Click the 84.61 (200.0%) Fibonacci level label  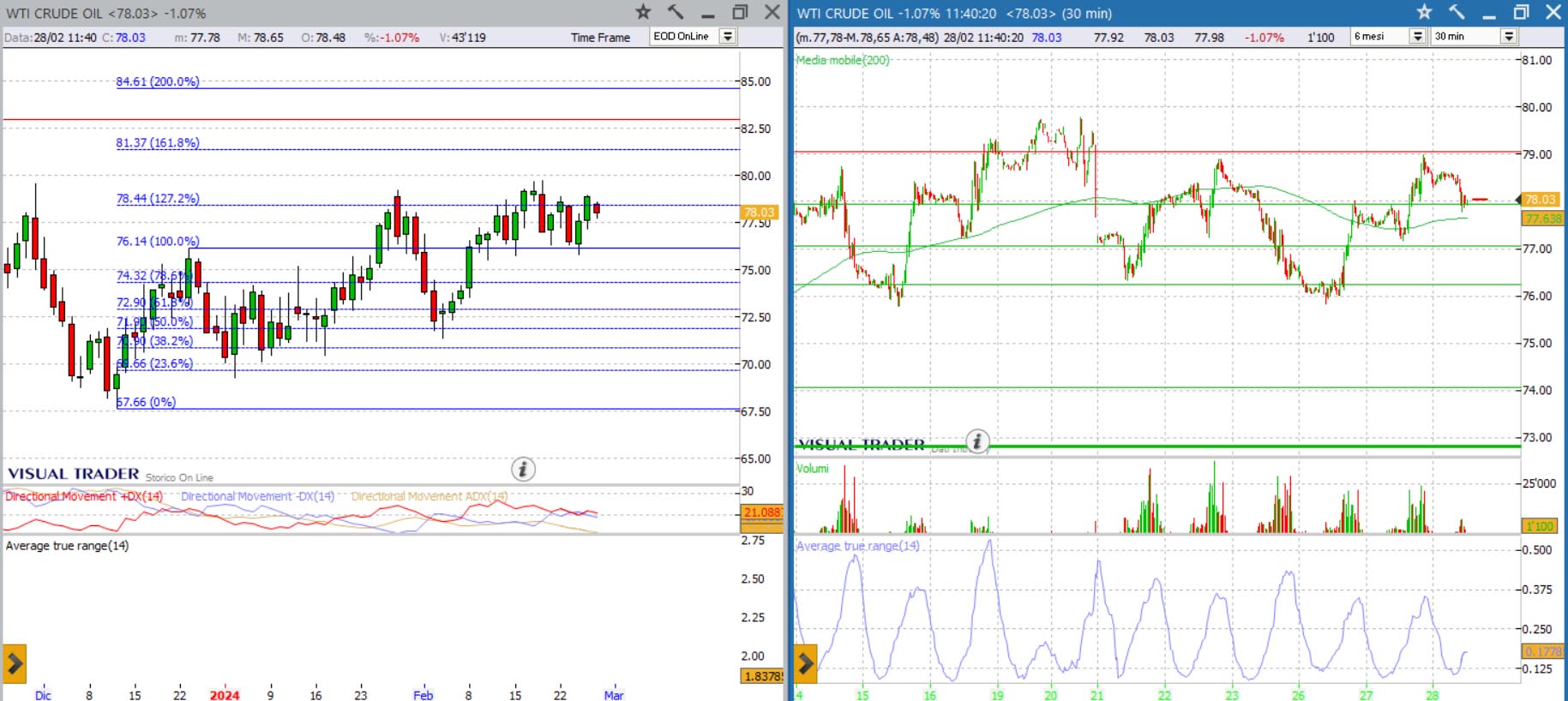(158, 81)
